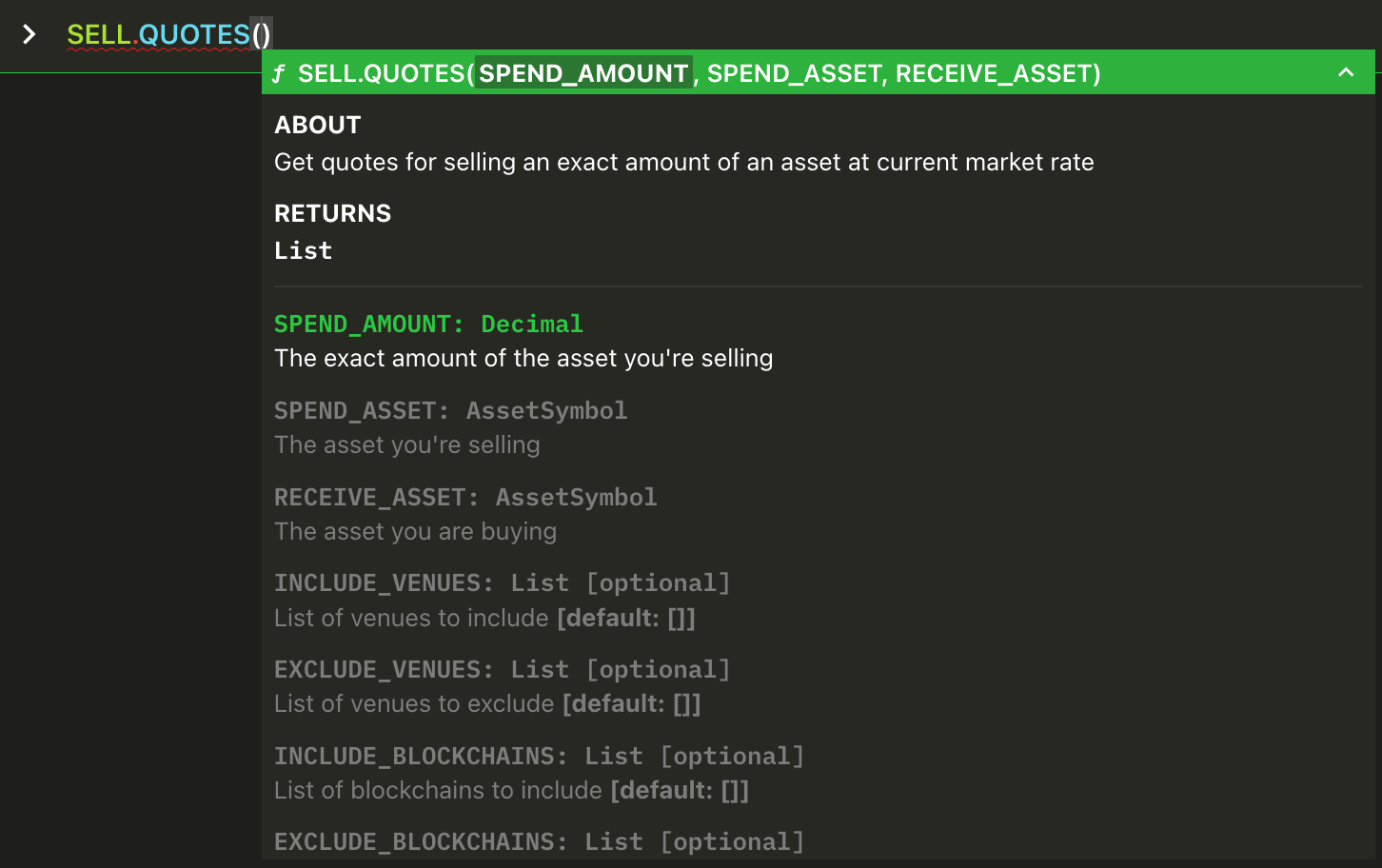Click the RETURNS section heading
This screenshot has width=1382, height=868.
[x=332, y=213]
